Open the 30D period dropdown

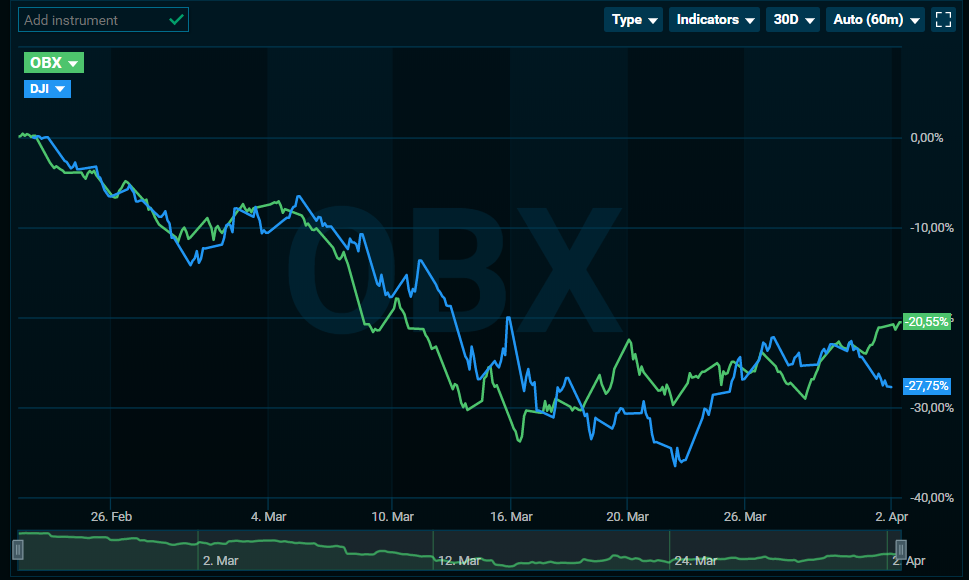click(x=793, y=20)
